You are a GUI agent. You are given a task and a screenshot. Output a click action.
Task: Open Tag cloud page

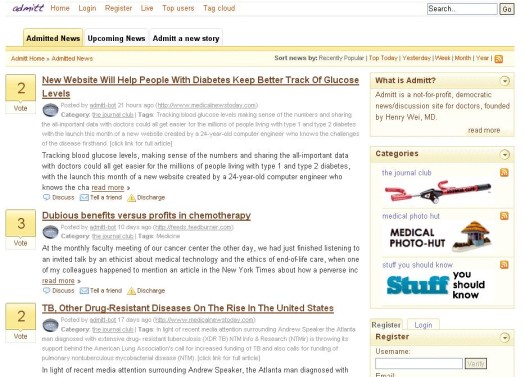(219, 8)
